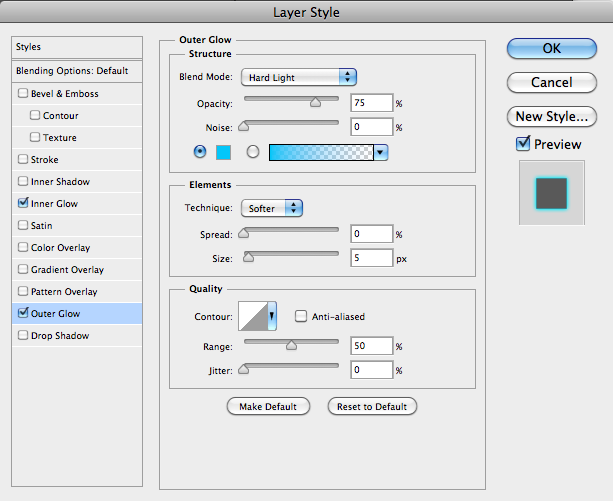Select the solid color radio button
The height and width of the screenshot is (501, 613).
tap(200, 152)
